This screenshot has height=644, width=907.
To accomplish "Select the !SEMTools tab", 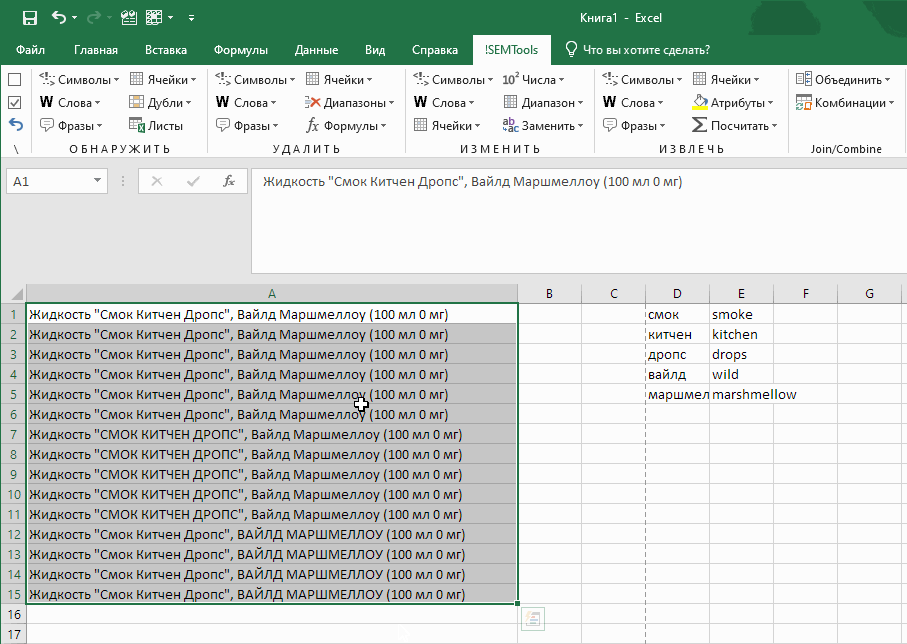I will (x=511, y=50).
